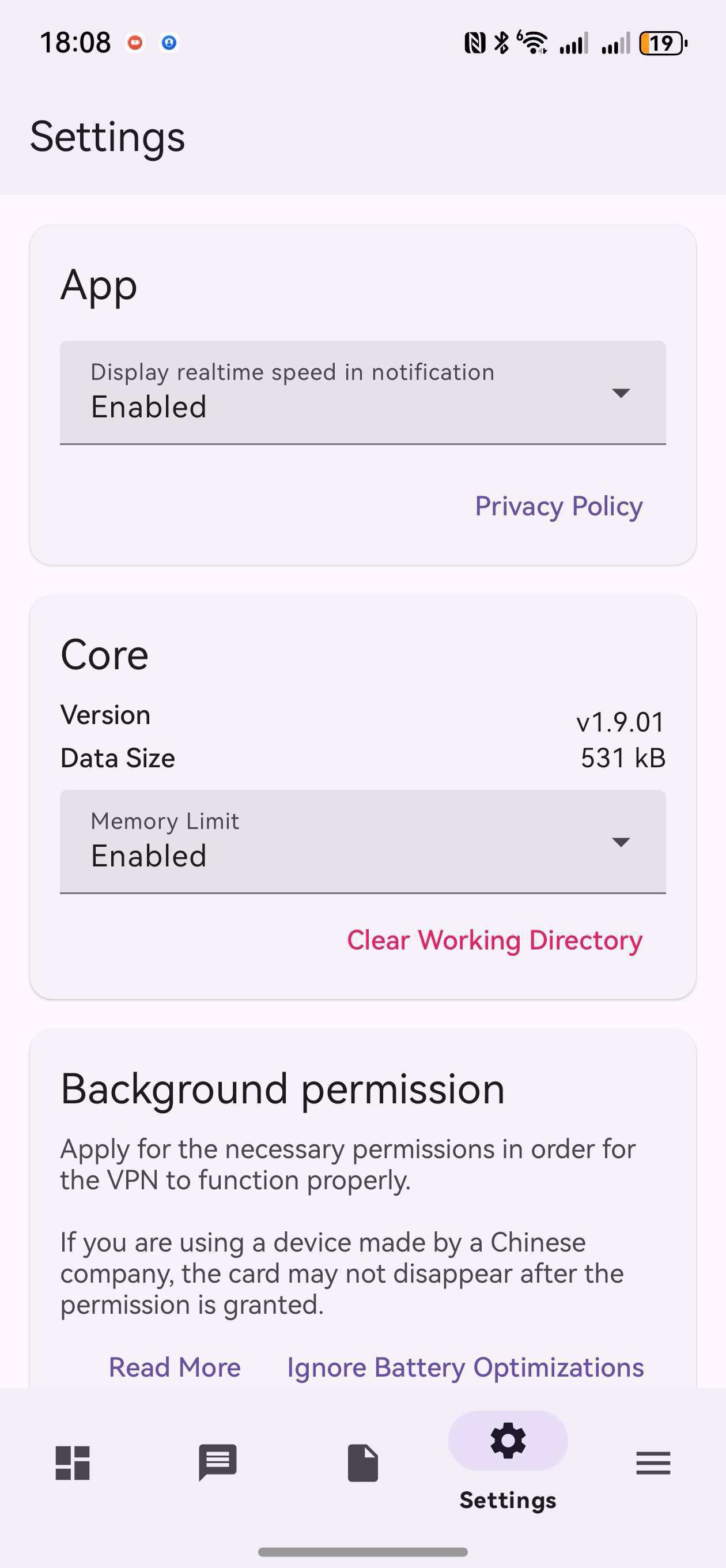Viewport: 726px width, 1568px height.
Task: Tap the Bluetooth status bar icon
Action: 501,43
